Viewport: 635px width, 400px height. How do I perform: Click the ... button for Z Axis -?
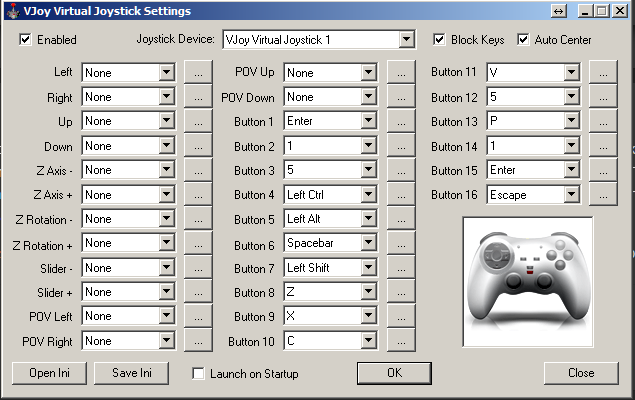[x=198, y=170]
